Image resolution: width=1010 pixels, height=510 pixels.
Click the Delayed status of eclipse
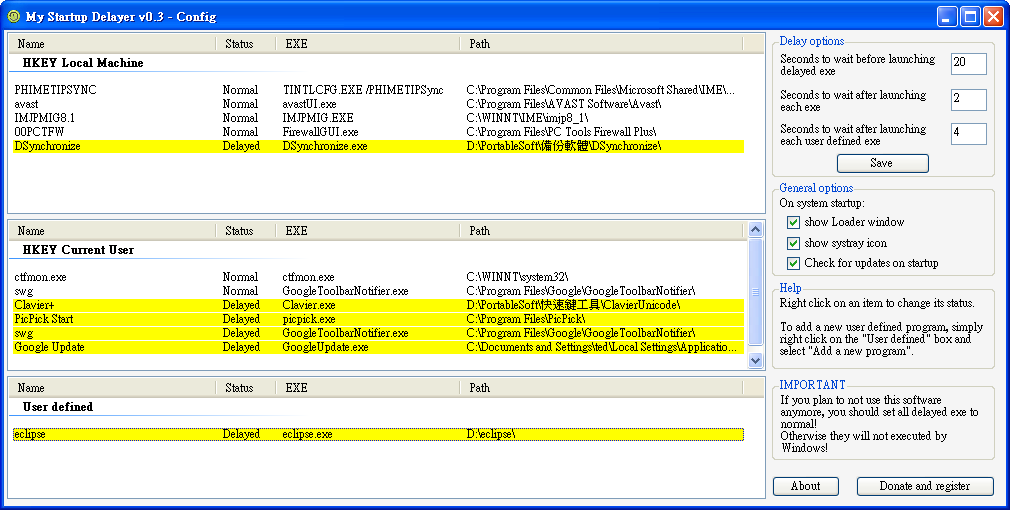point(242,435)
